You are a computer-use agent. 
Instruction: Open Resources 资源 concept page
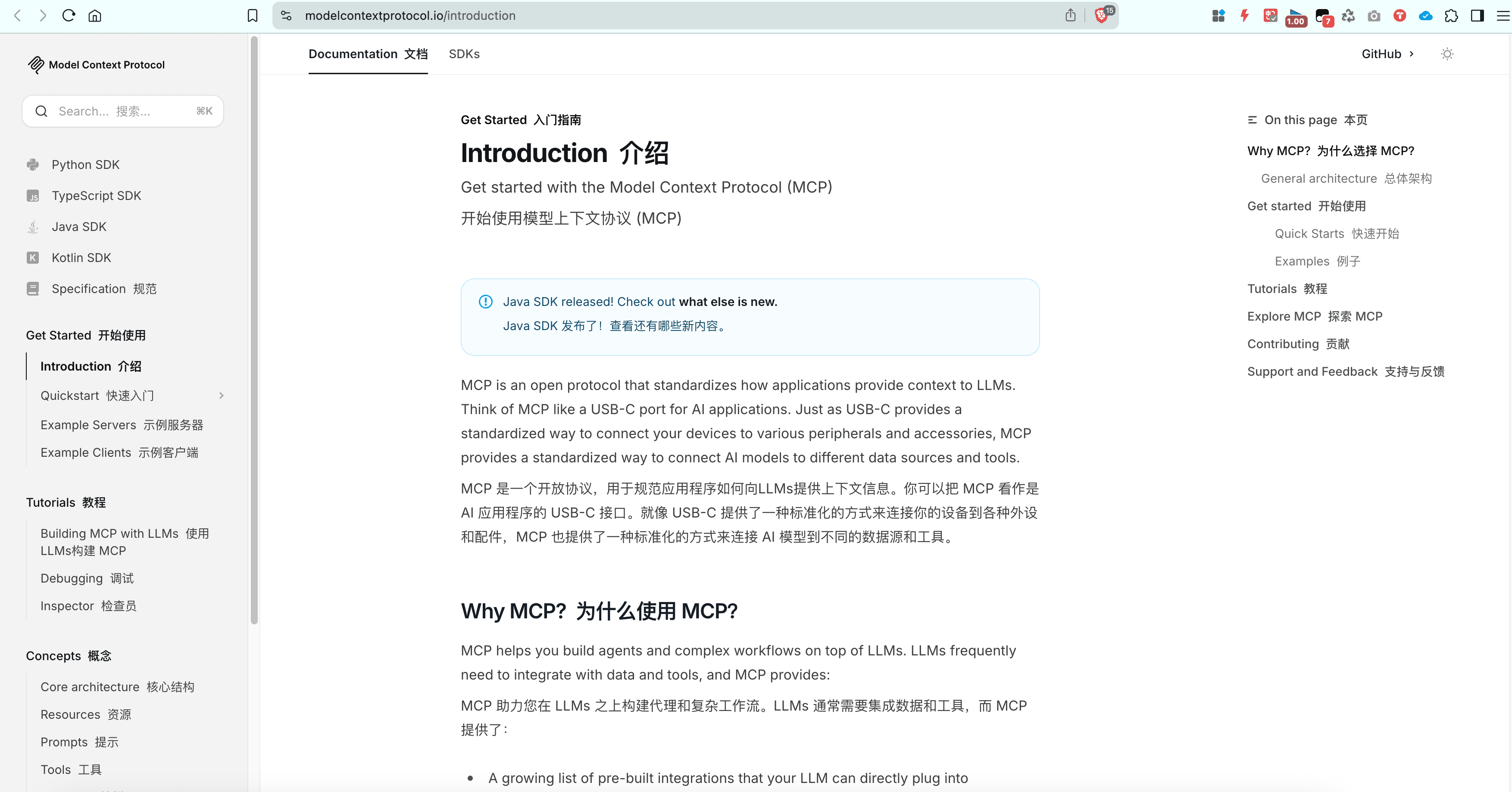click(86, 714)
